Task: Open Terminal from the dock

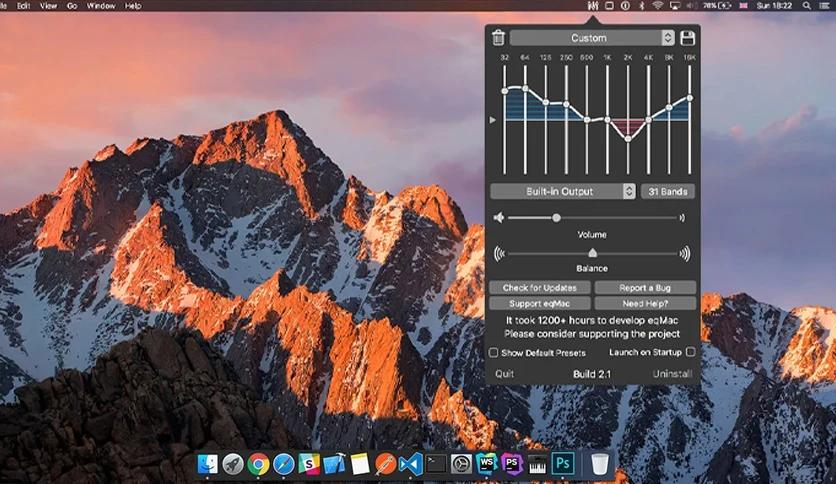Action: [436, 464]
